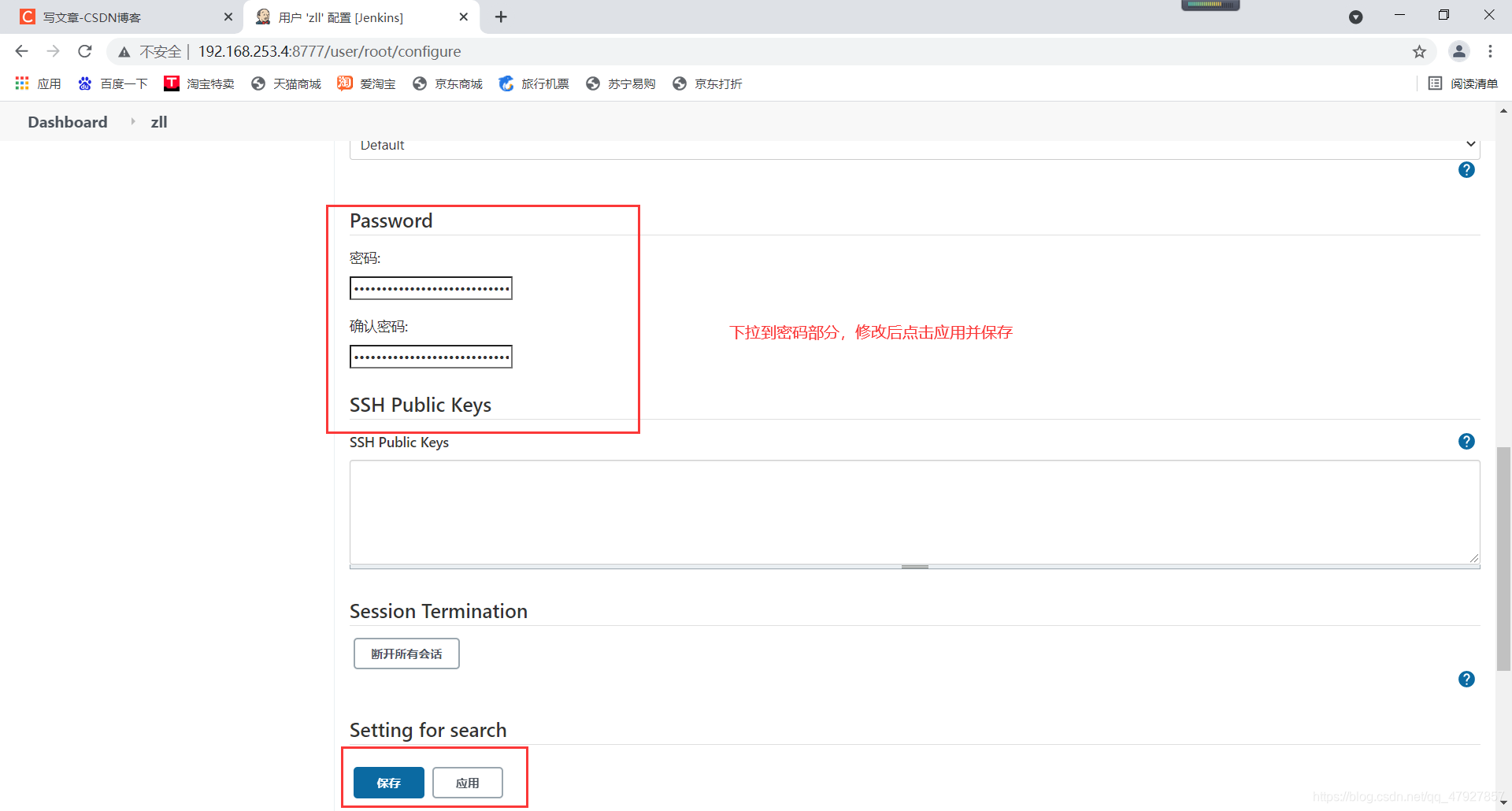Switch to the 写文章-CSDN博客 tab
Image resolution: width=1512 pixels, height=811 pixels.
tap(122, 17)
